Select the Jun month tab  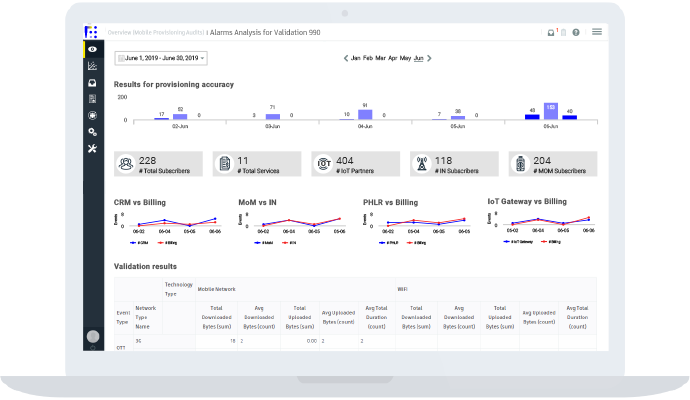click(x=418, y=58)
